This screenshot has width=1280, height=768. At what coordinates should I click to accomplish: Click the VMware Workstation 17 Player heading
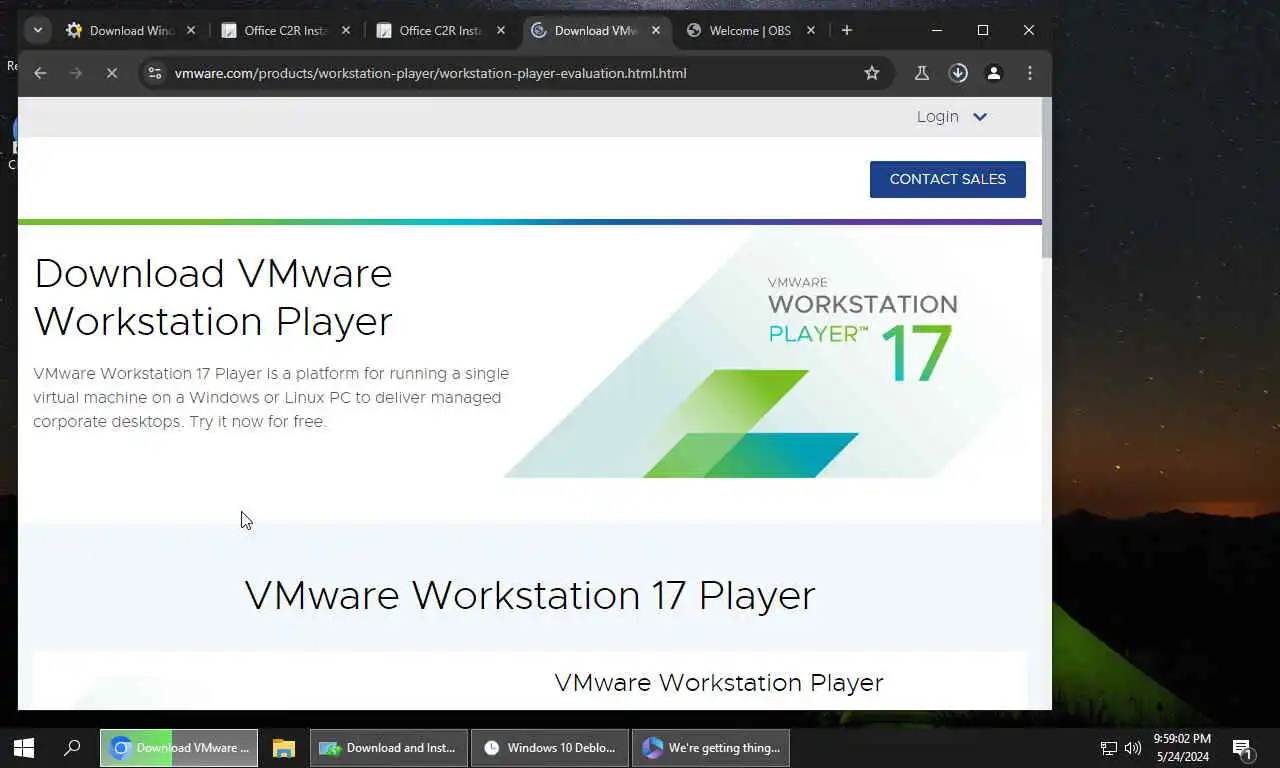[530, 595]
